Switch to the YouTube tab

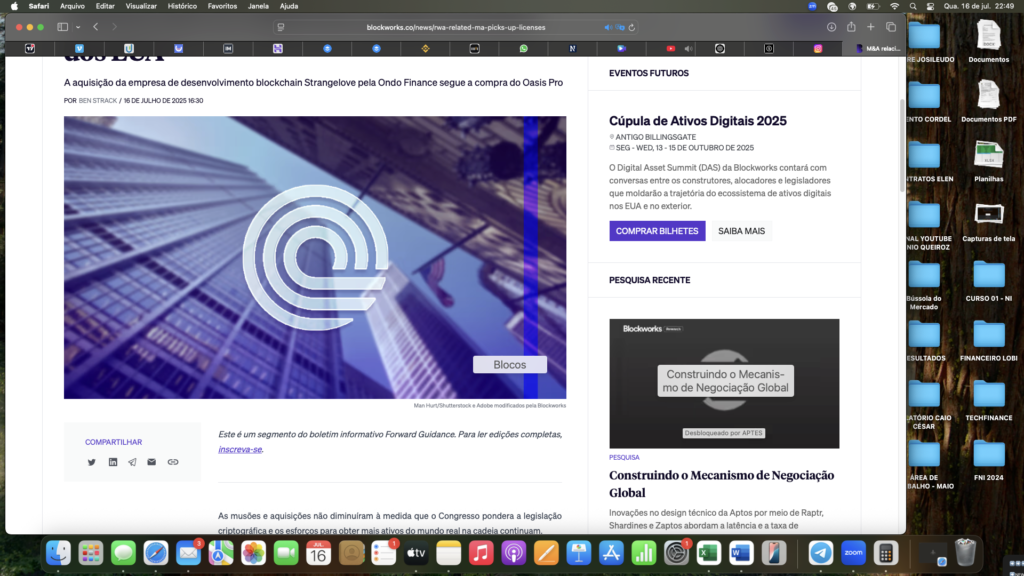(671, 48)
